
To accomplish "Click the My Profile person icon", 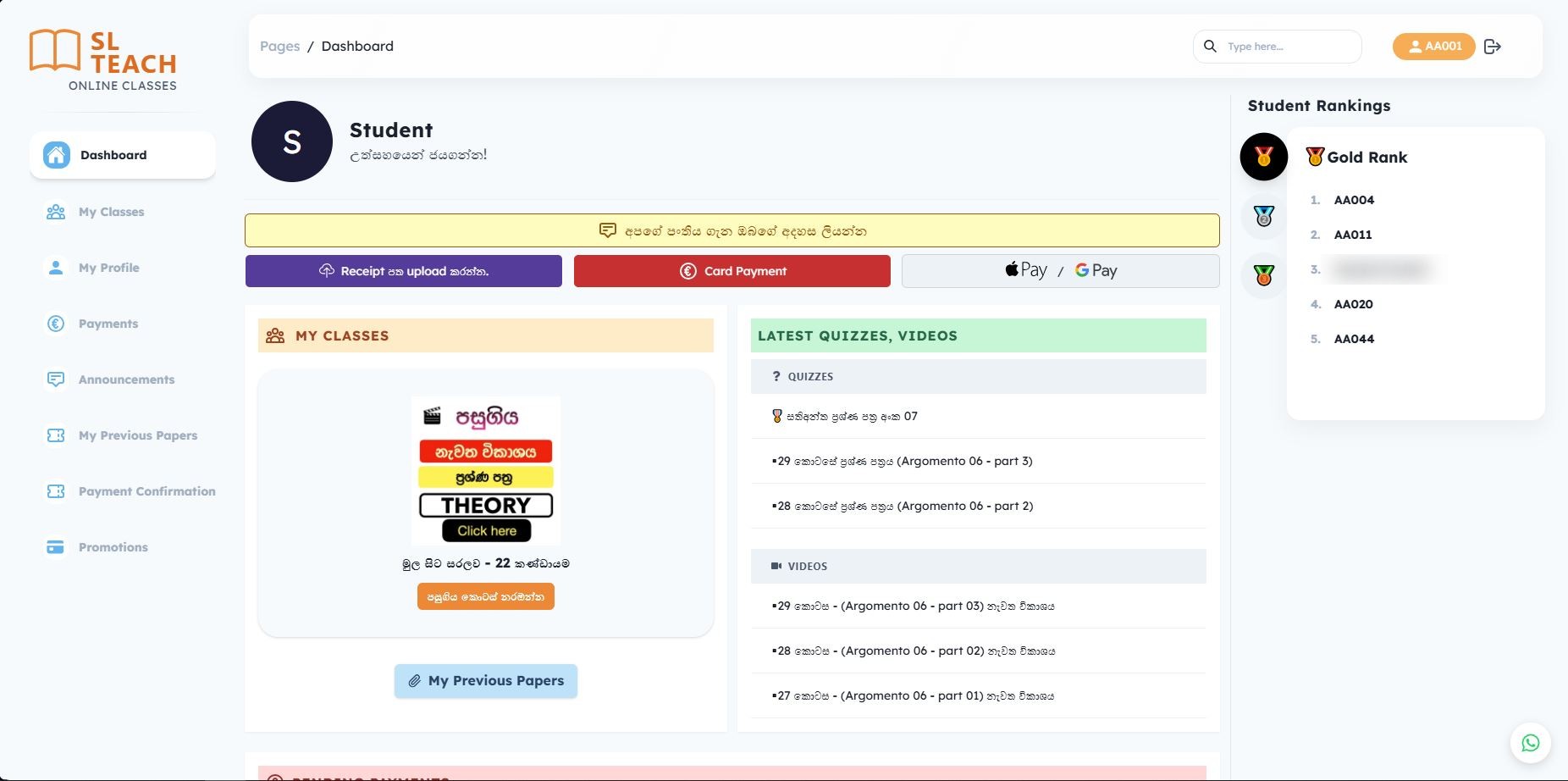I will tap(56, 268).
